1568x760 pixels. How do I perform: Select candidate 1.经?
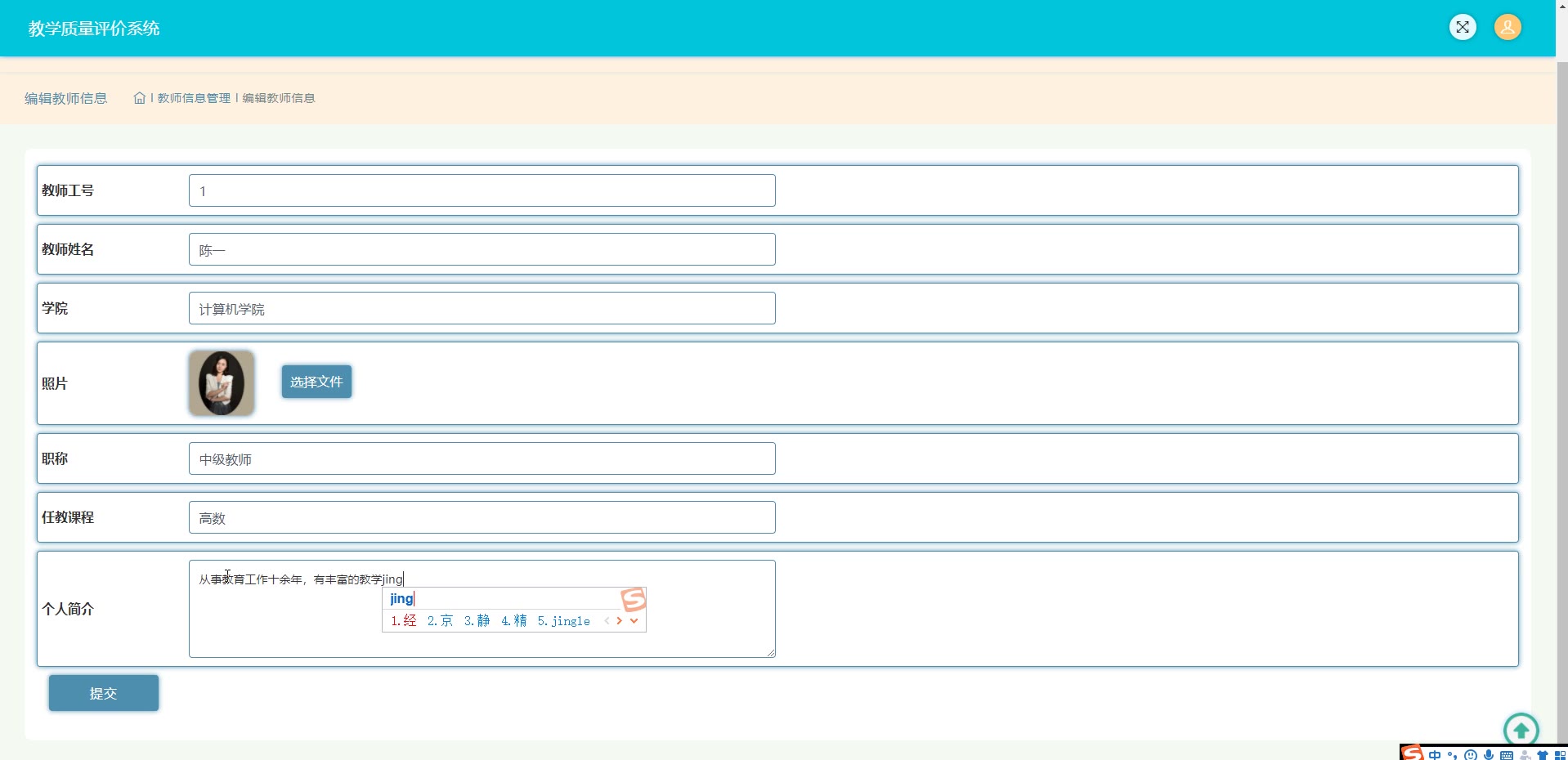click(x=404, y=621)
